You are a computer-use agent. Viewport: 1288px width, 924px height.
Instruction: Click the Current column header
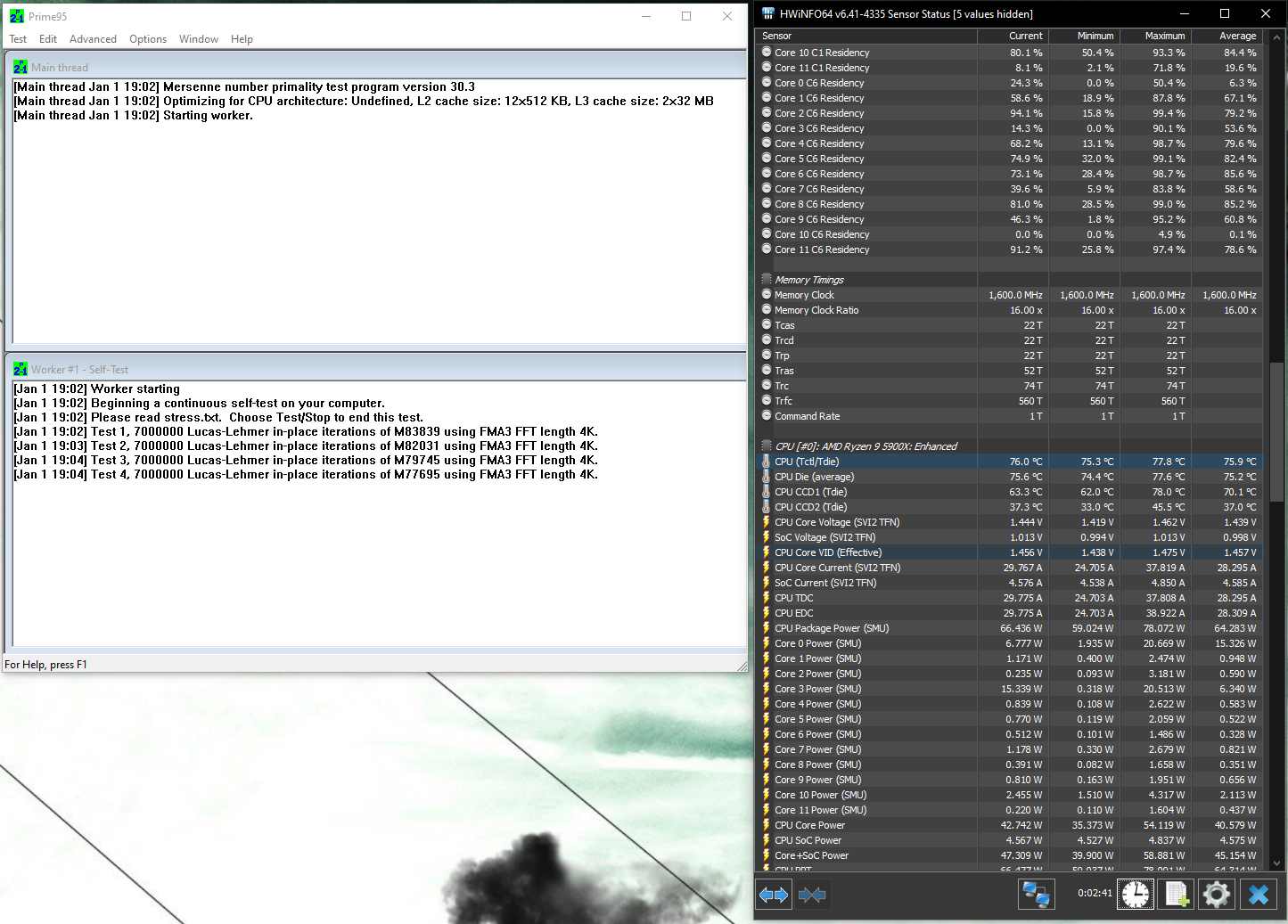tap(1013, 36)
